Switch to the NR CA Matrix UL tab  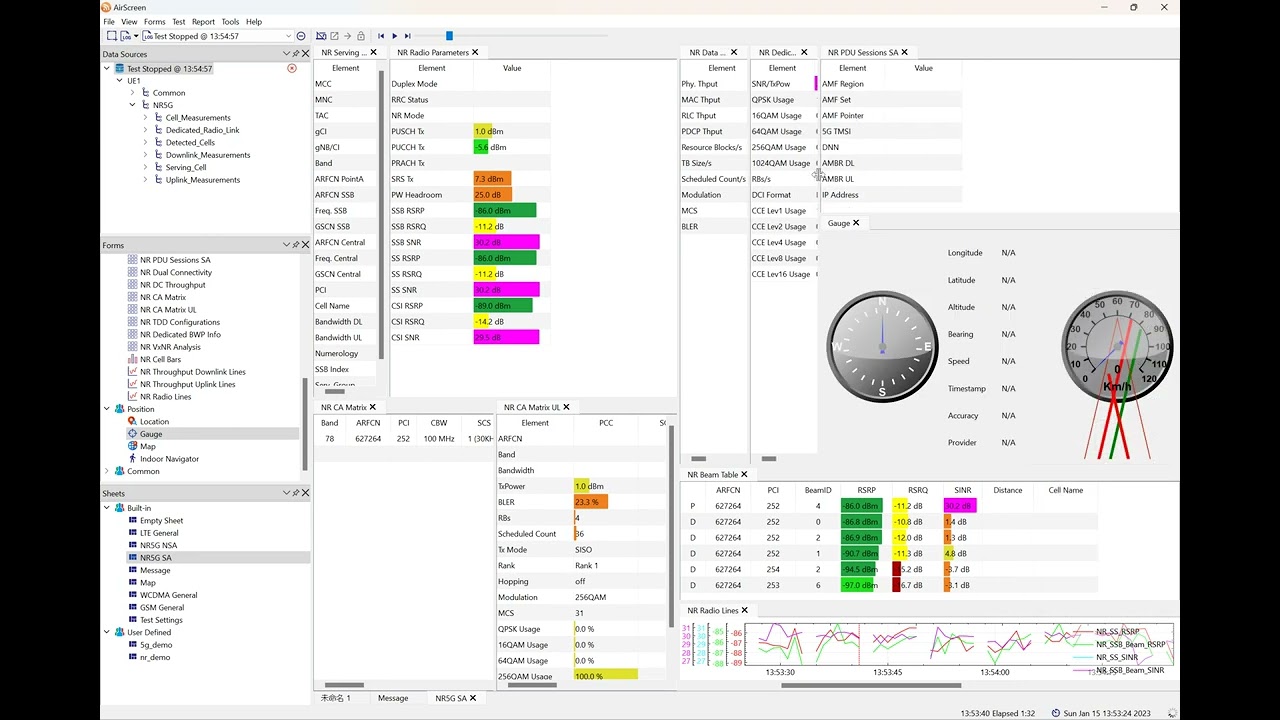coord(532,407)
